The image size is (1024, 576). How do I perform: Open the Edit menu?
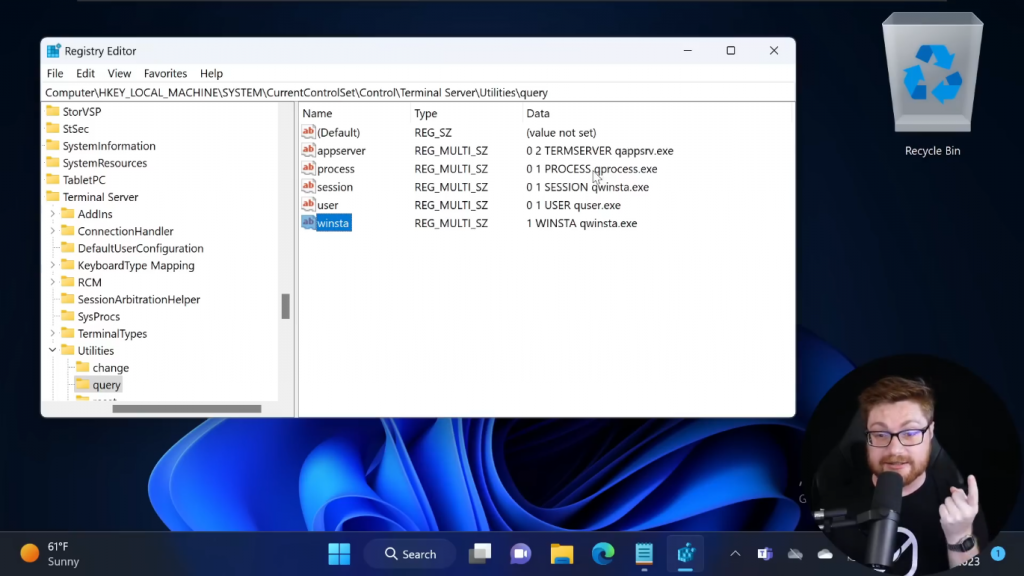click(85, 74)
